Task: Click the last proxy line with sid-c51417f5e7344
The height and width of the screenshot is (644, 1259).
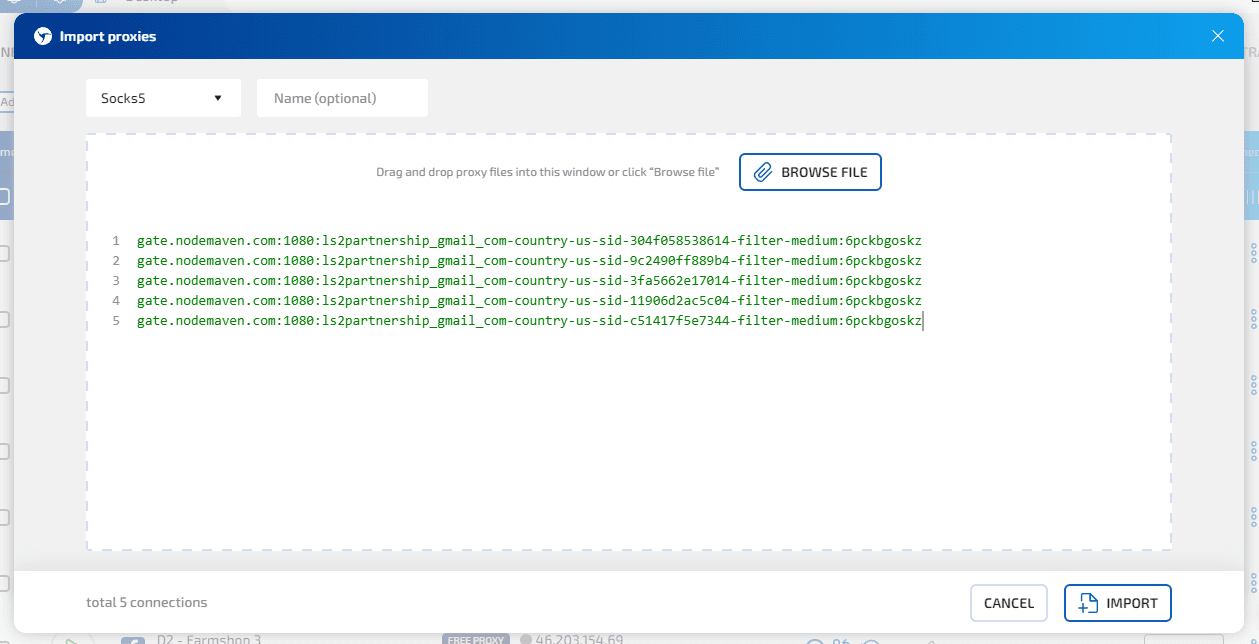Action: tap(528, 321)
